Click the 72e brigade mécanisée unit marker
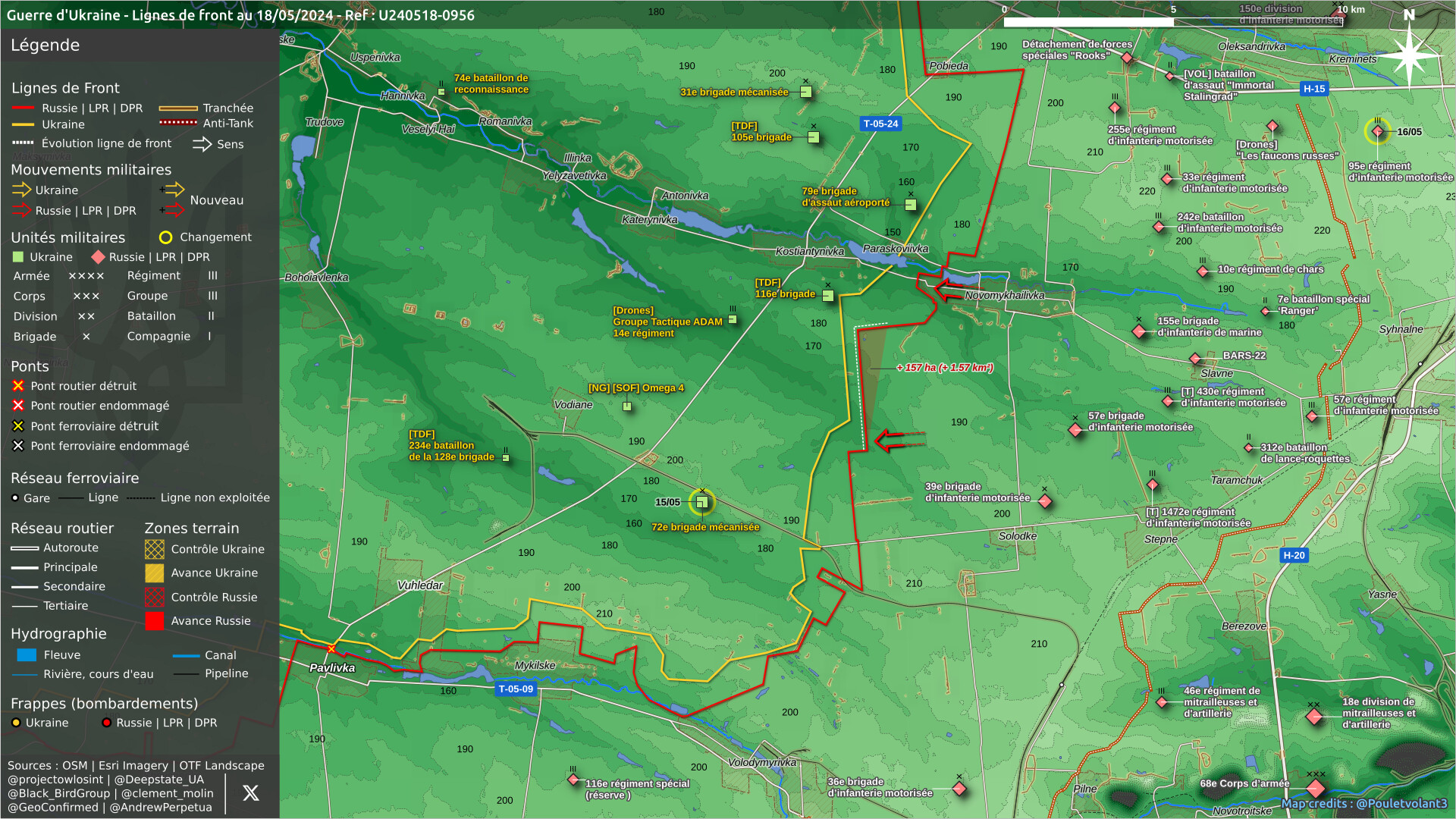This screenshot has height=819, width=1456. [701, 502]
